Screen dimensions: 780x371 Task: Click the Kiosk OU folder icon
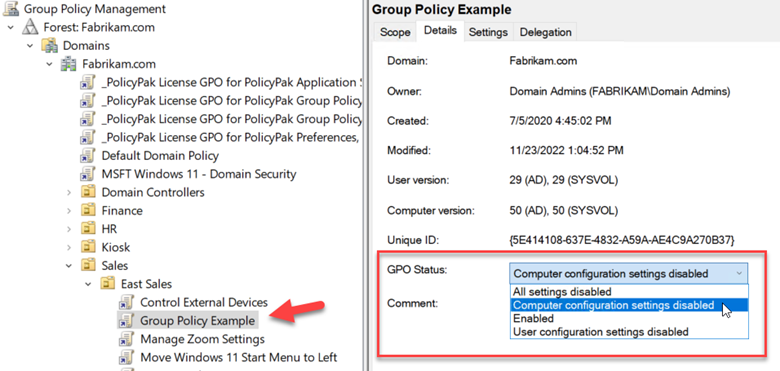88,247
